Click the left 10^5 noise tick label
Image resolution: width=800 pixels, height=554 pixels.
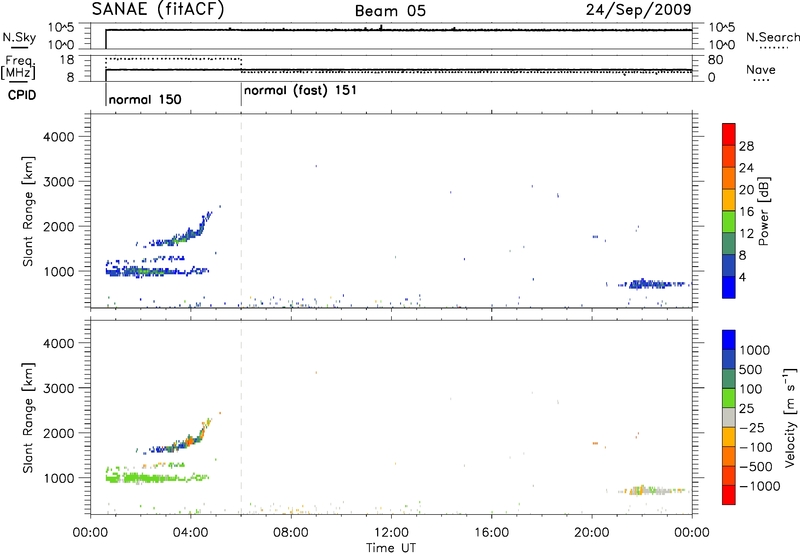[61, 27]
